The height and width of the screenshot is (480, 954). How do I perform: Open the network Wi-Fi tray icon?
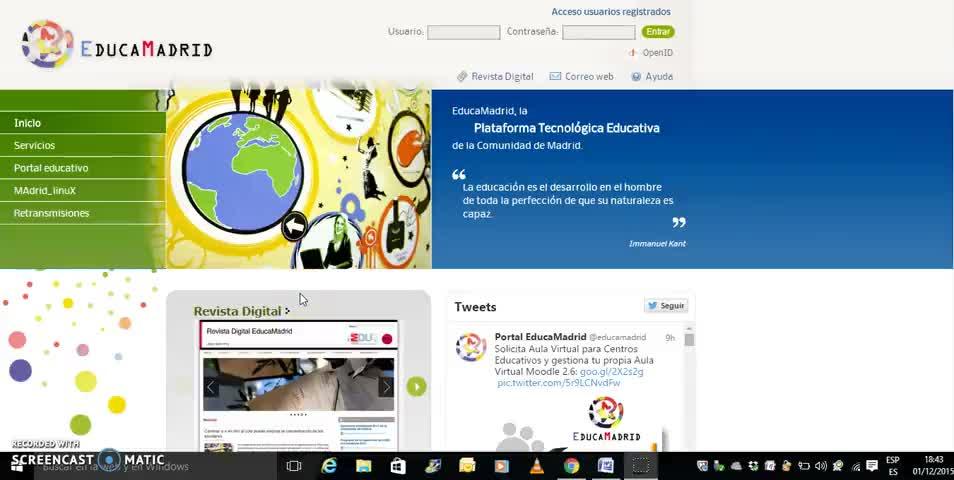pyautogui.click(x=856, y=467)
